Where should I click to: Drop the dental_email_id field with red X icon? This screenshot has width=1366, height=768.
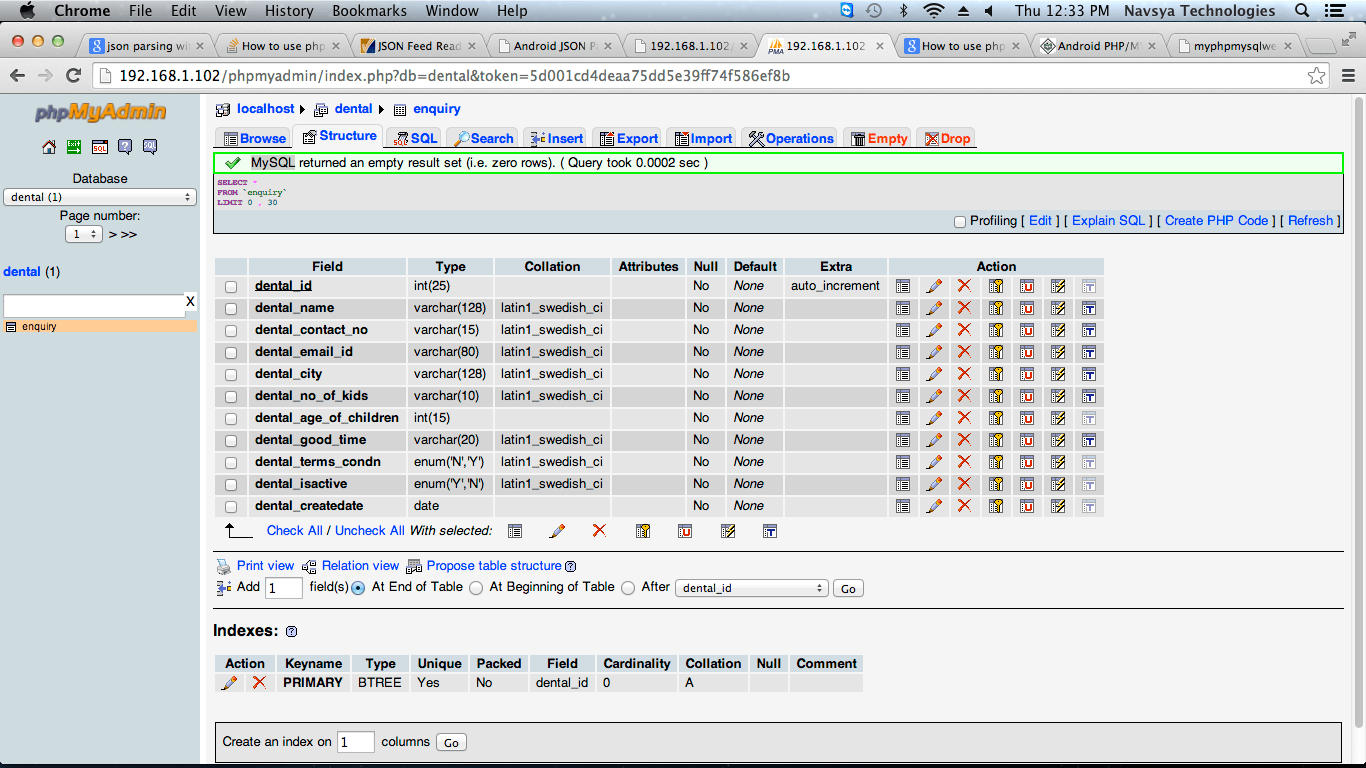pos(963,351)
